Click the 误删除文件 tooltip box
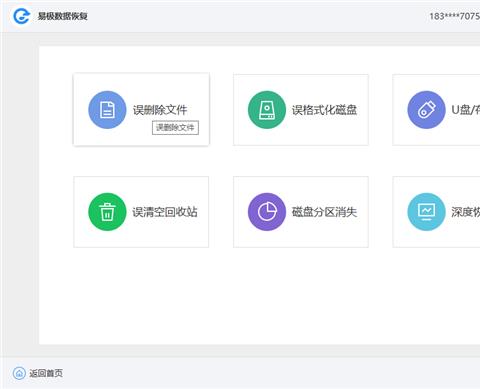Viewport: 480px width, 389px height. click(175, 128)
